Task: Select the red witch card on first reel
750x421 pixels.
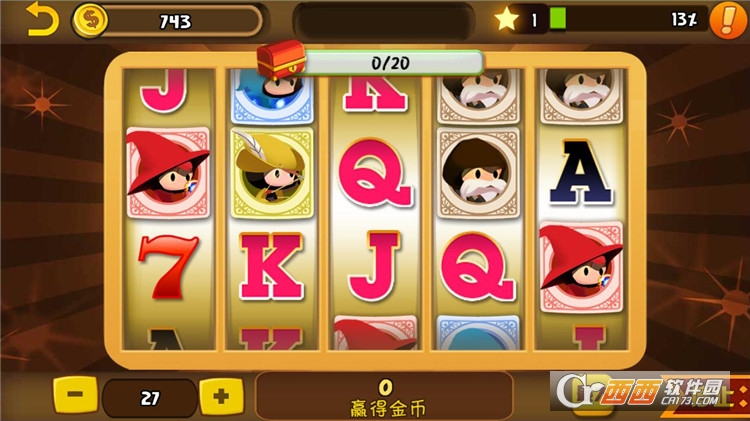Action: (168, 173)
